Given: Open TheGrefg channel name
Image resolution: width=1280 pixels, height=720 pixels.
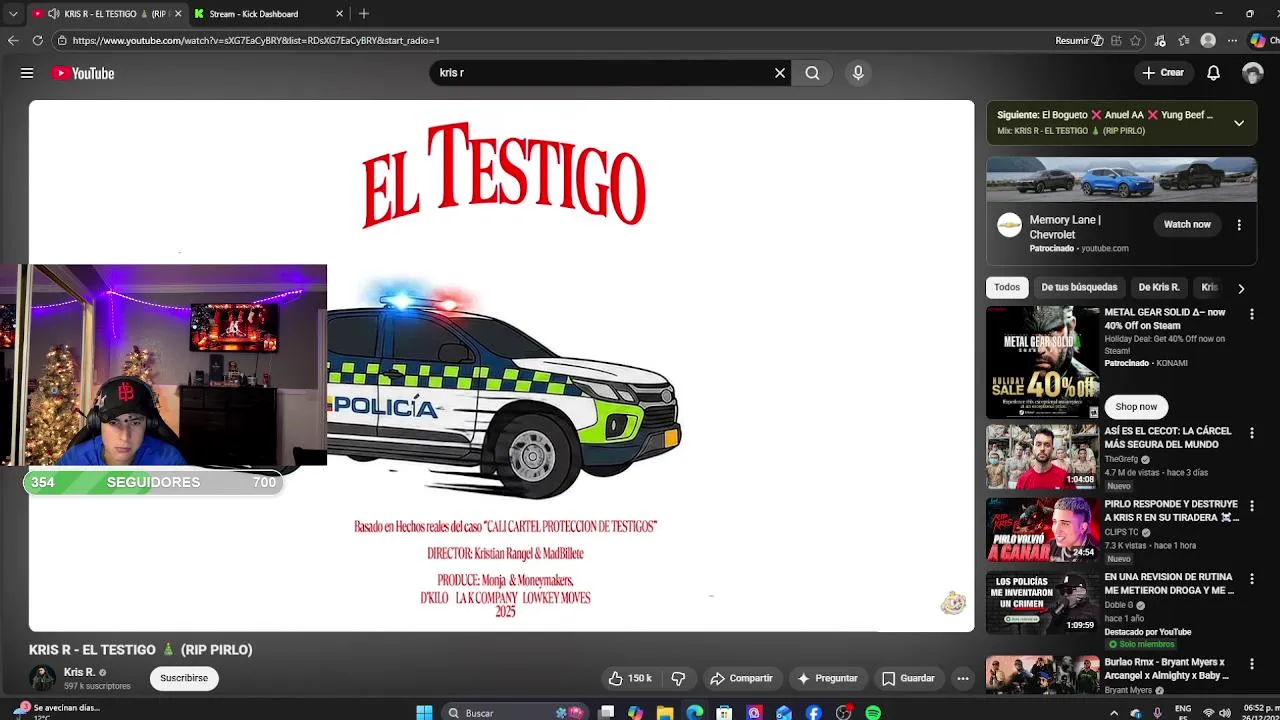Looking at the screenshot, I should tap(1122, 459).
